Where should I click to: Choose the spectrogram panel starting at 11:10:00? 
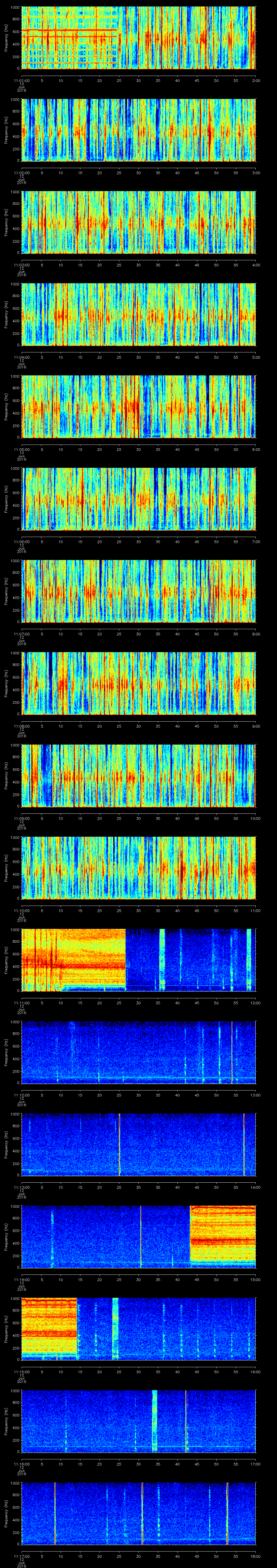click(x=139, y=868)
